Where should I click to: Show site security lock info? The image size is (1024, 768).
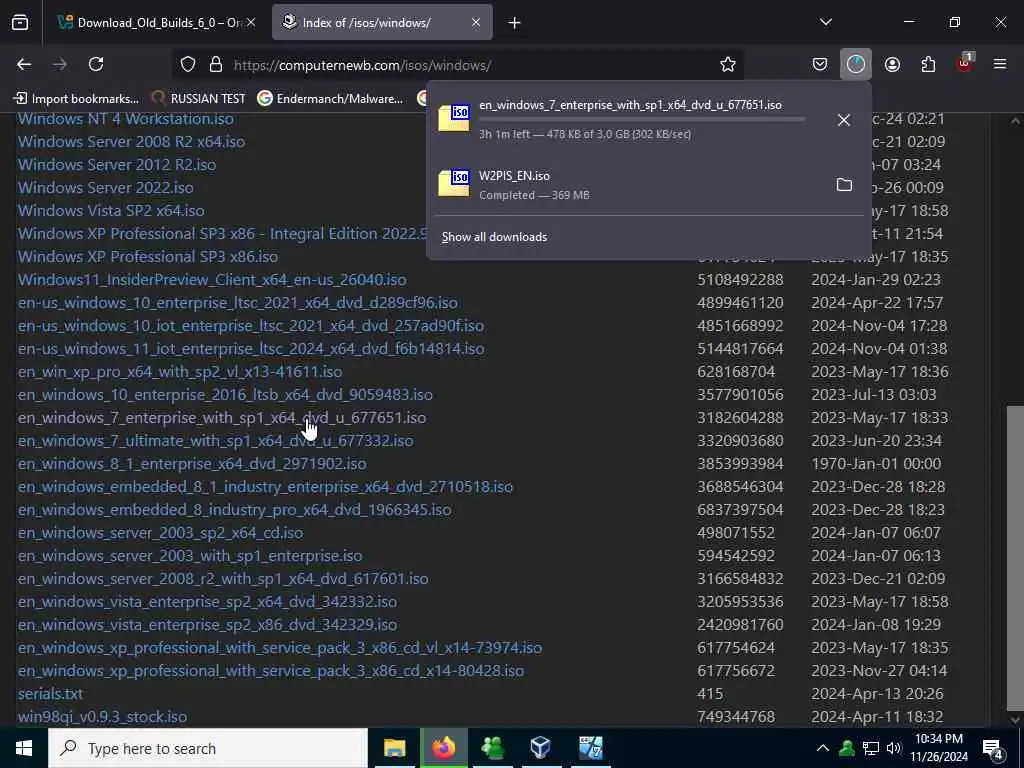216,64
